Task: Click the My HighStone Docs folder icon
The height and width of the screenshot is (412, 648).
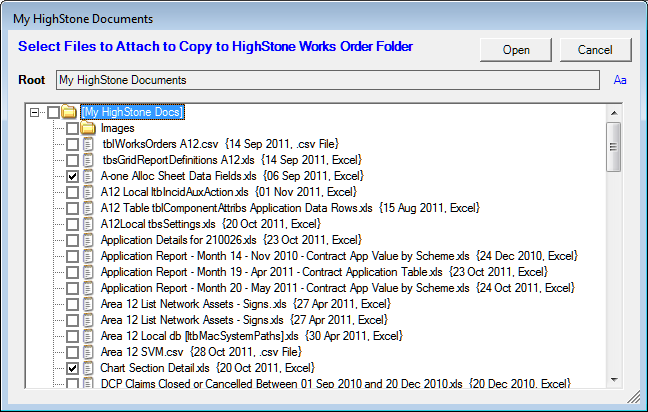Action: [x=69, y=112]
